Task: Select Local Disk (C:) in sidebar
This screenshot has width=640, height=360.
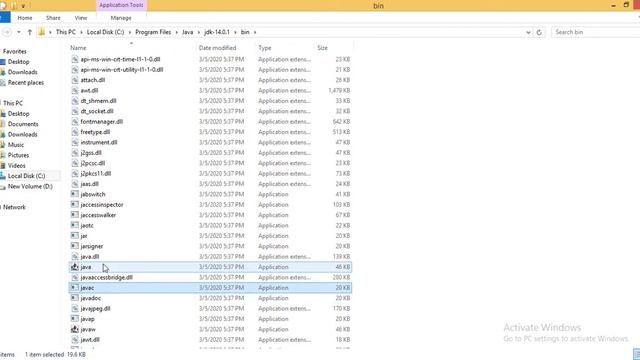Action: tap(26, 176)
